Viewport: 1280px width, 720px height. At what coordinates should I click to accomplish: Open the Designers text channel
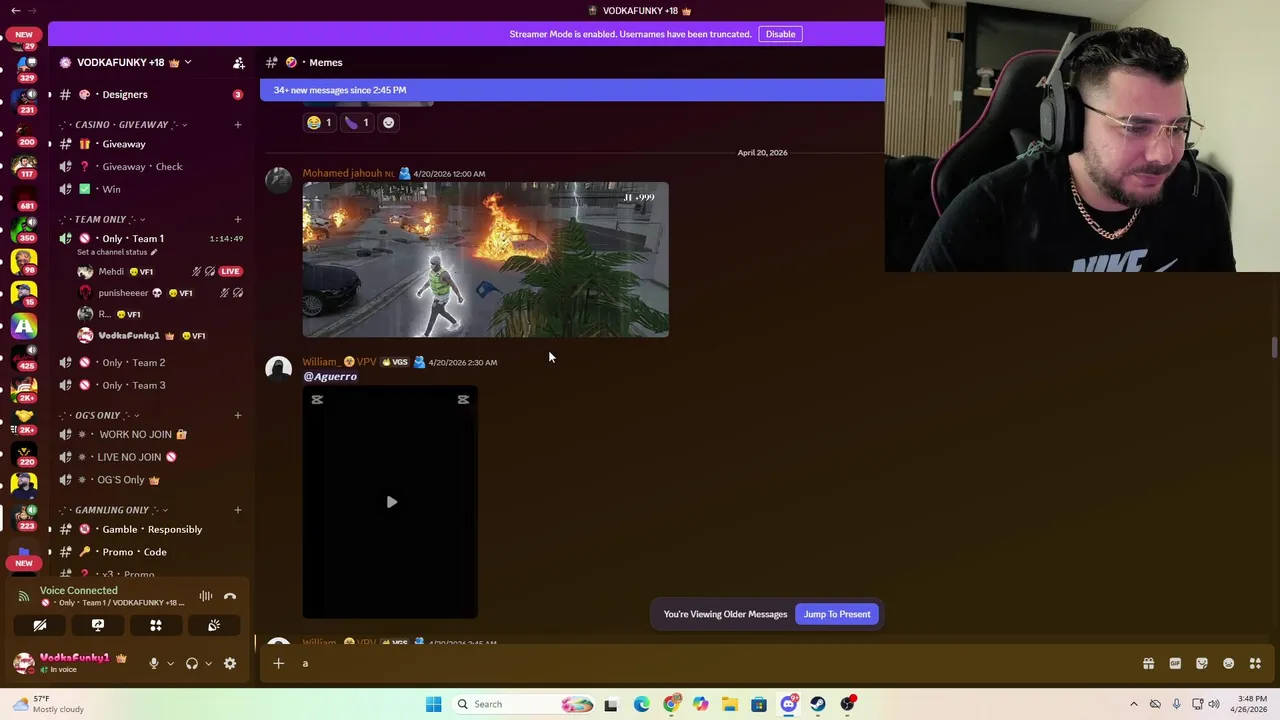tap(150, 94)
